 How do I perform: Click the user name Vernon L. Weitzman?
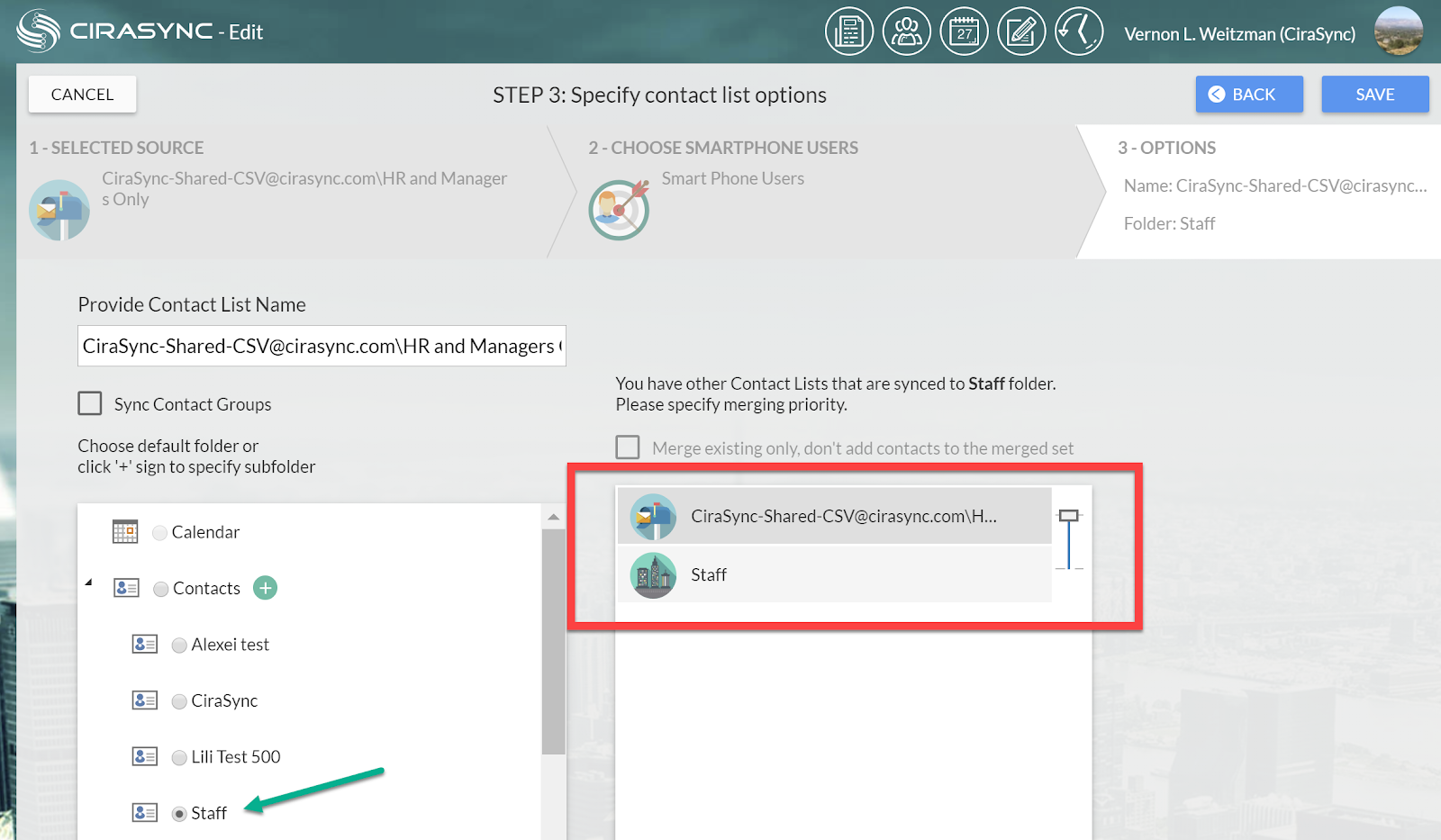pyautogui.click(x=1239, y=34)
